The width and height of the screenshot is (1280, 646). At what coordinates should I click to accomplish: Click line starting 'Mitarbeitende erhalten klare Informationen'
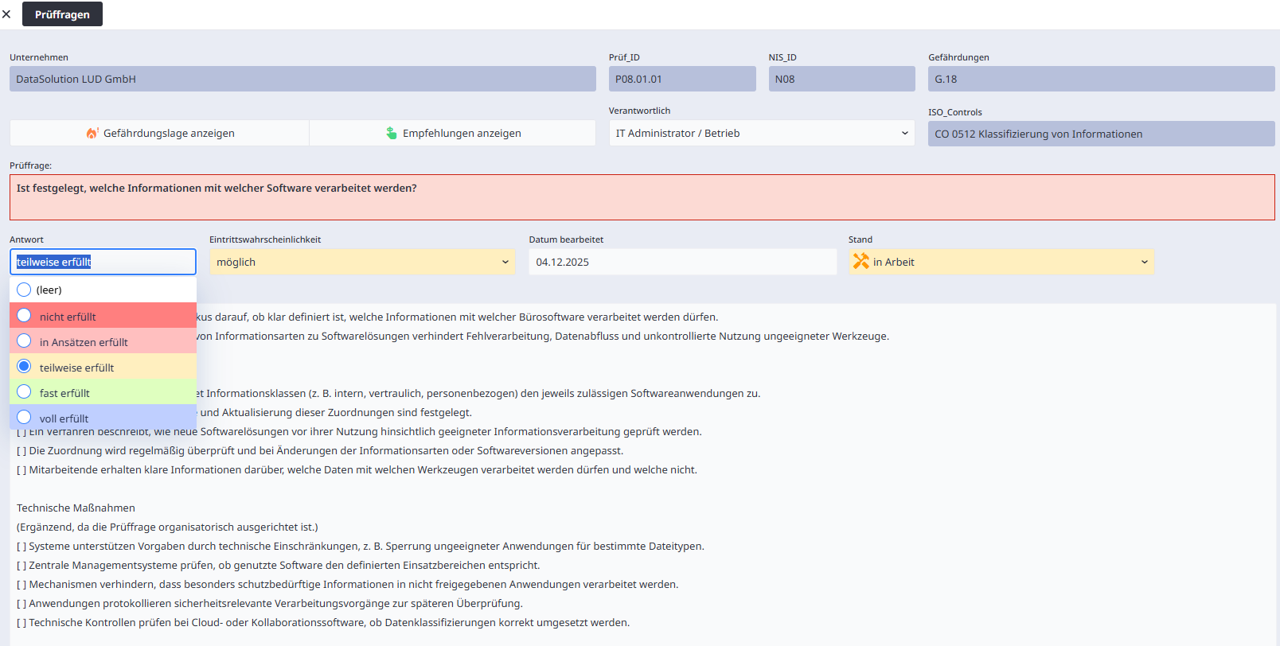[357, 470]
